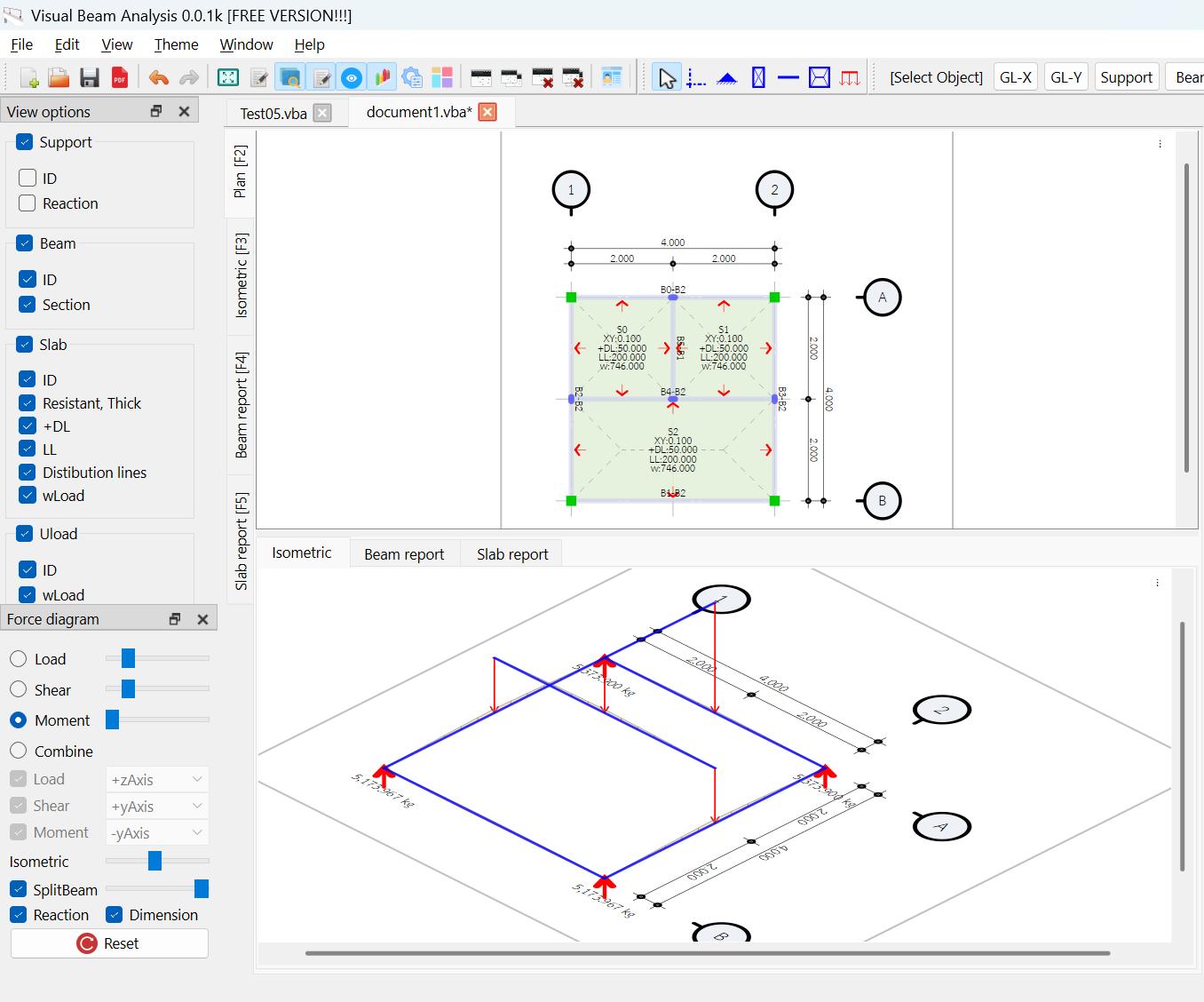Enable the Support Reaction checkbox
Screen dimensions: 1204x1002
click(28, 203)
